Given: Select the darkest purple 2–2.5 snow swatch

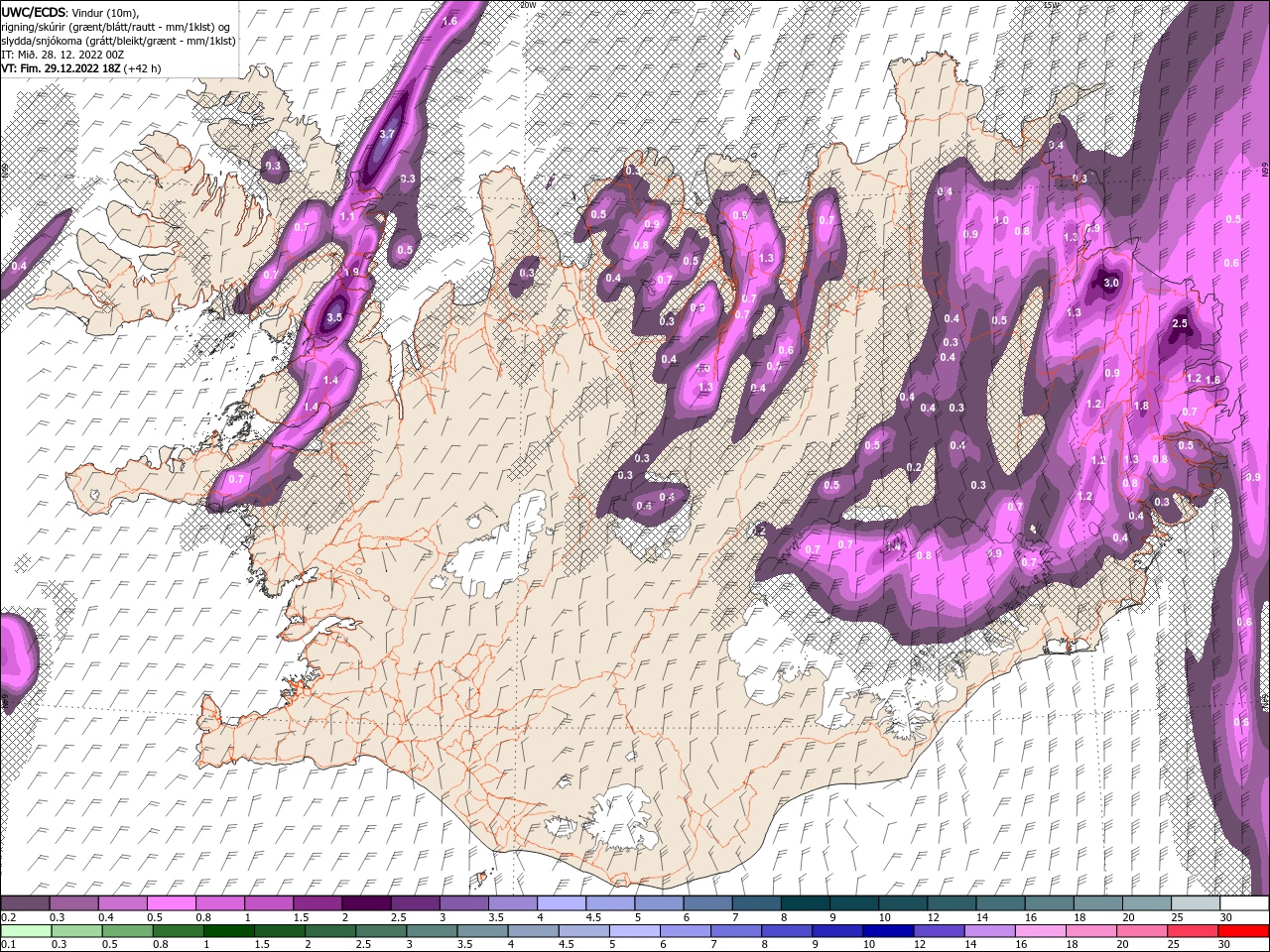Looking at the screenshot, I should click(365, 903).
